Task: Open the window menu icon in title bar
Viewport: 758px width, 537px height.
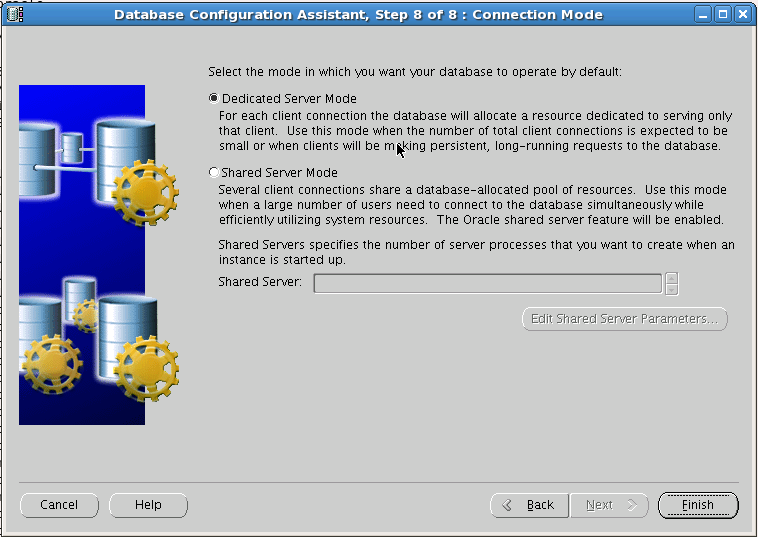Action: coord(15,15)
